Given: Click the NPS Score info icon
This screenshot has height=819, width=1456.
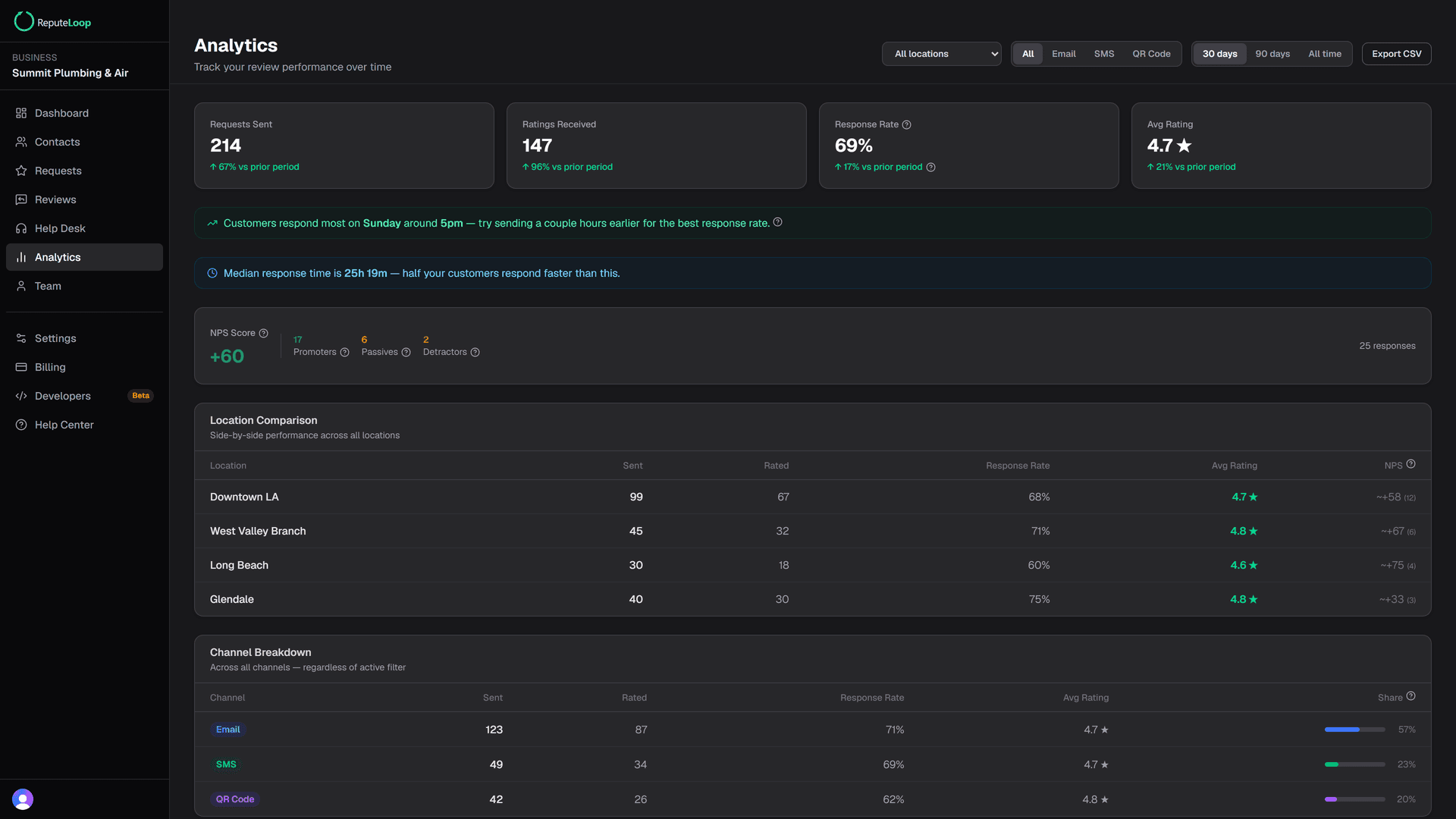Looking at the screenshot, I should [x=263, y=333].
